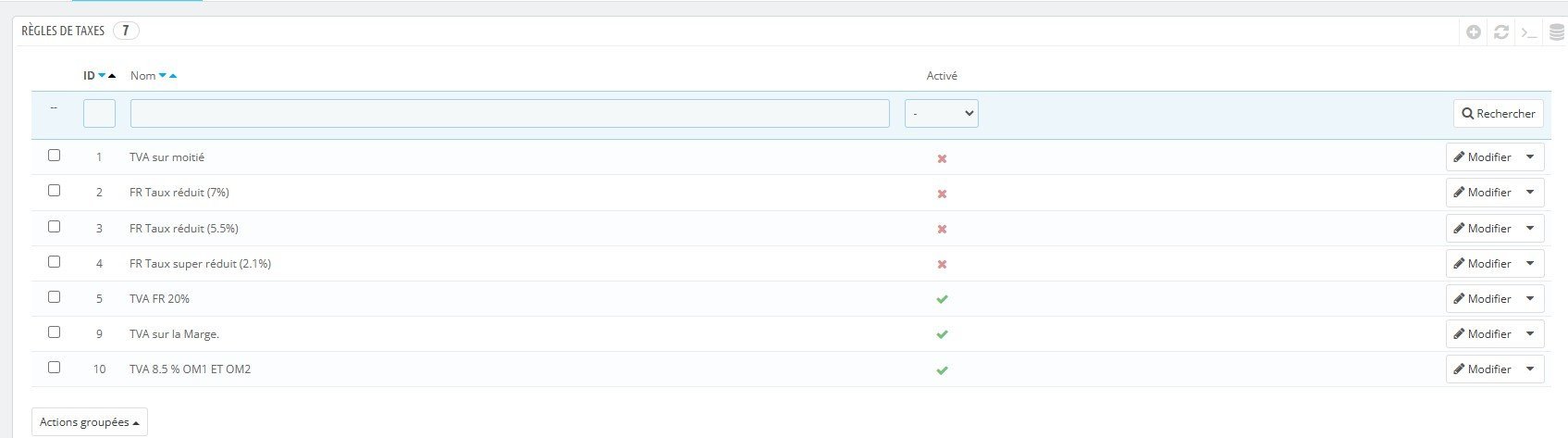Focus the ID filter input box
Screen dimensions: 1568x438
(99, 113)
